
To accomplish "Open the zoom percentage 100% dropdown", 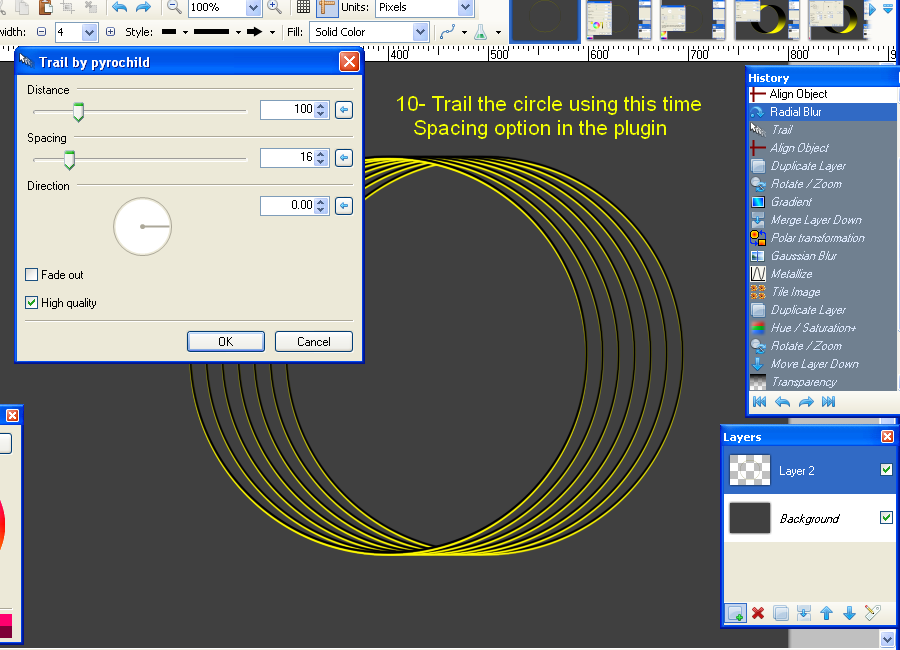I will 253,7.
